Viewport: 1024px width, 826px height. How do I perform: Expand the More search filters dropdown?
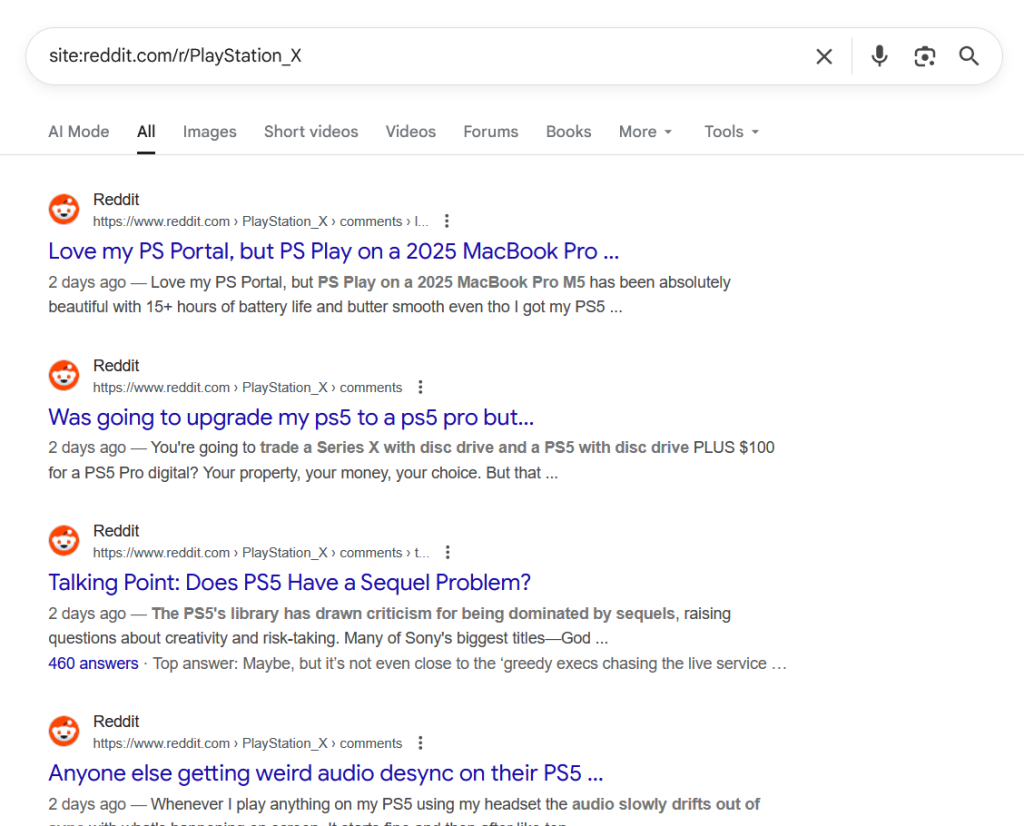(645, 132)
